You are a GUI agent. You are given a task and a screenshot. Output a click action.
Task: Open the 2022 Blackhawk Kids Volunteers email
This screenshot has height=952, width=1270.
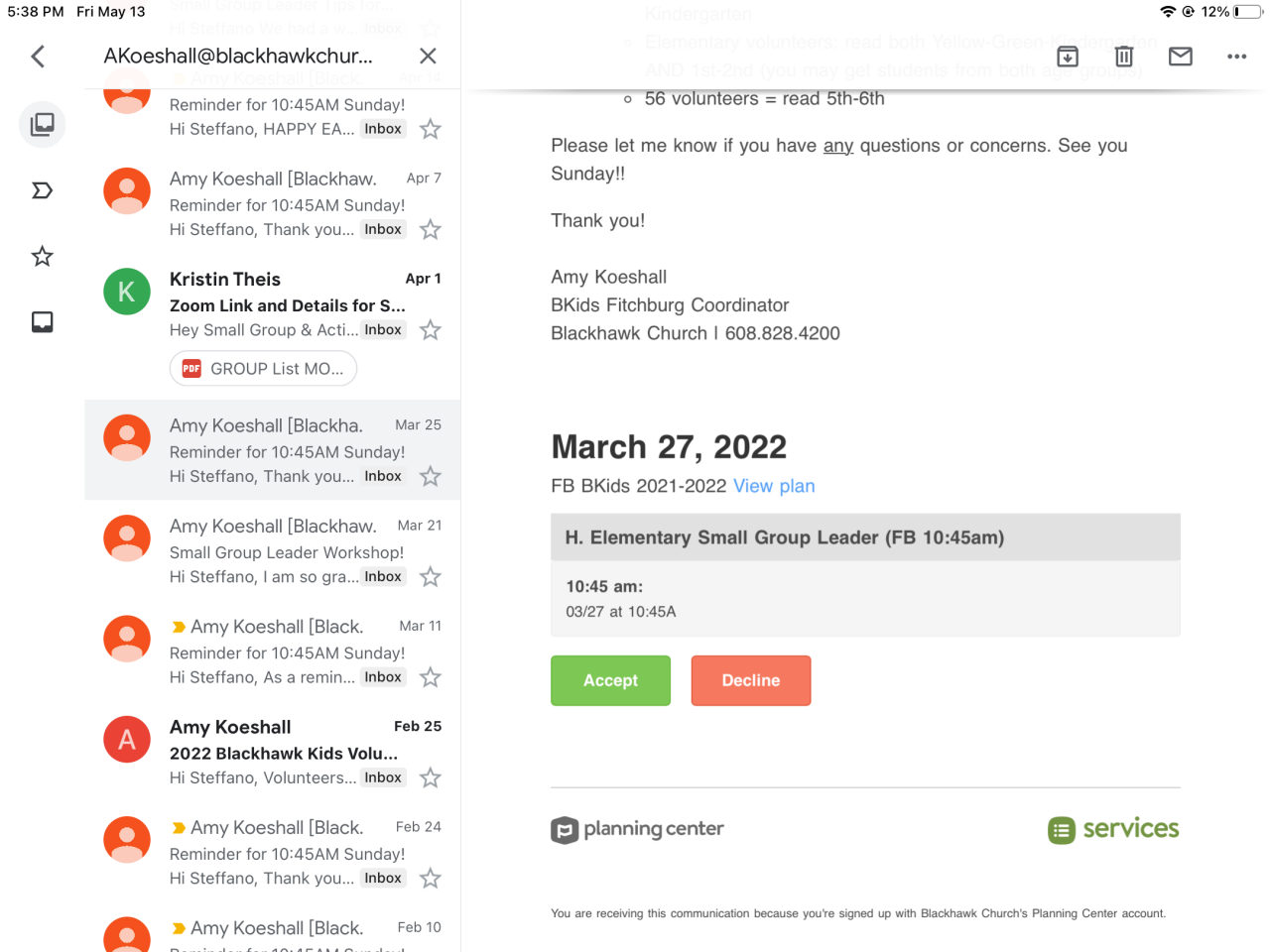pos(283,753)
